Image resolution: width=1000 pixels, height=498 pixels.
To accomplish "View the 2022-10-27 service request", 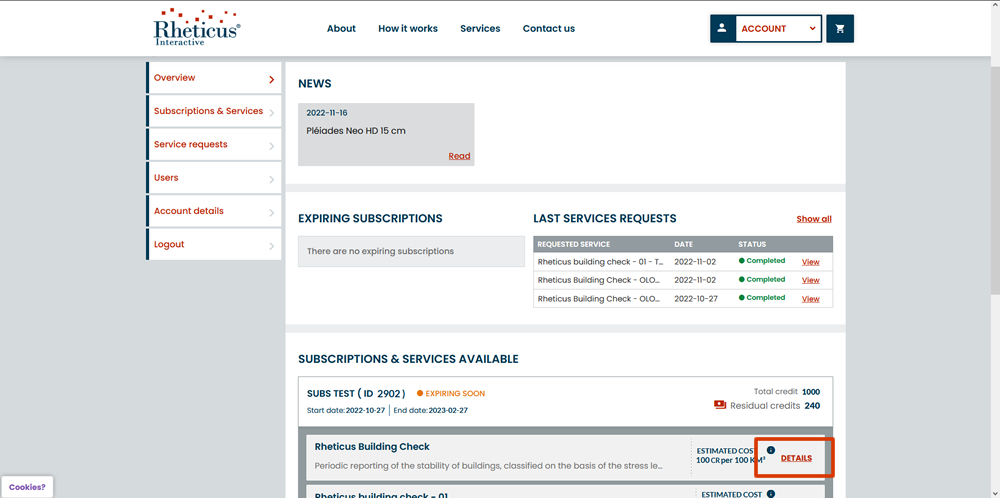I will pos(811,299).
